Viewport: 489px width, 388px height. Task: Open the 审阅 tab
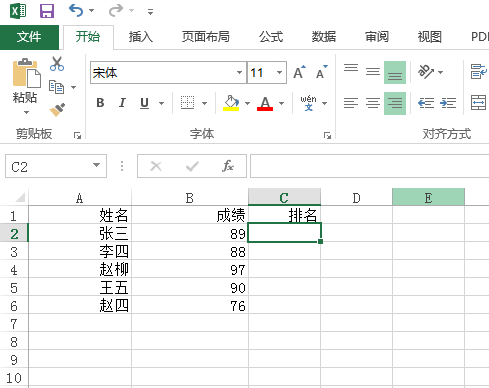coord(377,37)
